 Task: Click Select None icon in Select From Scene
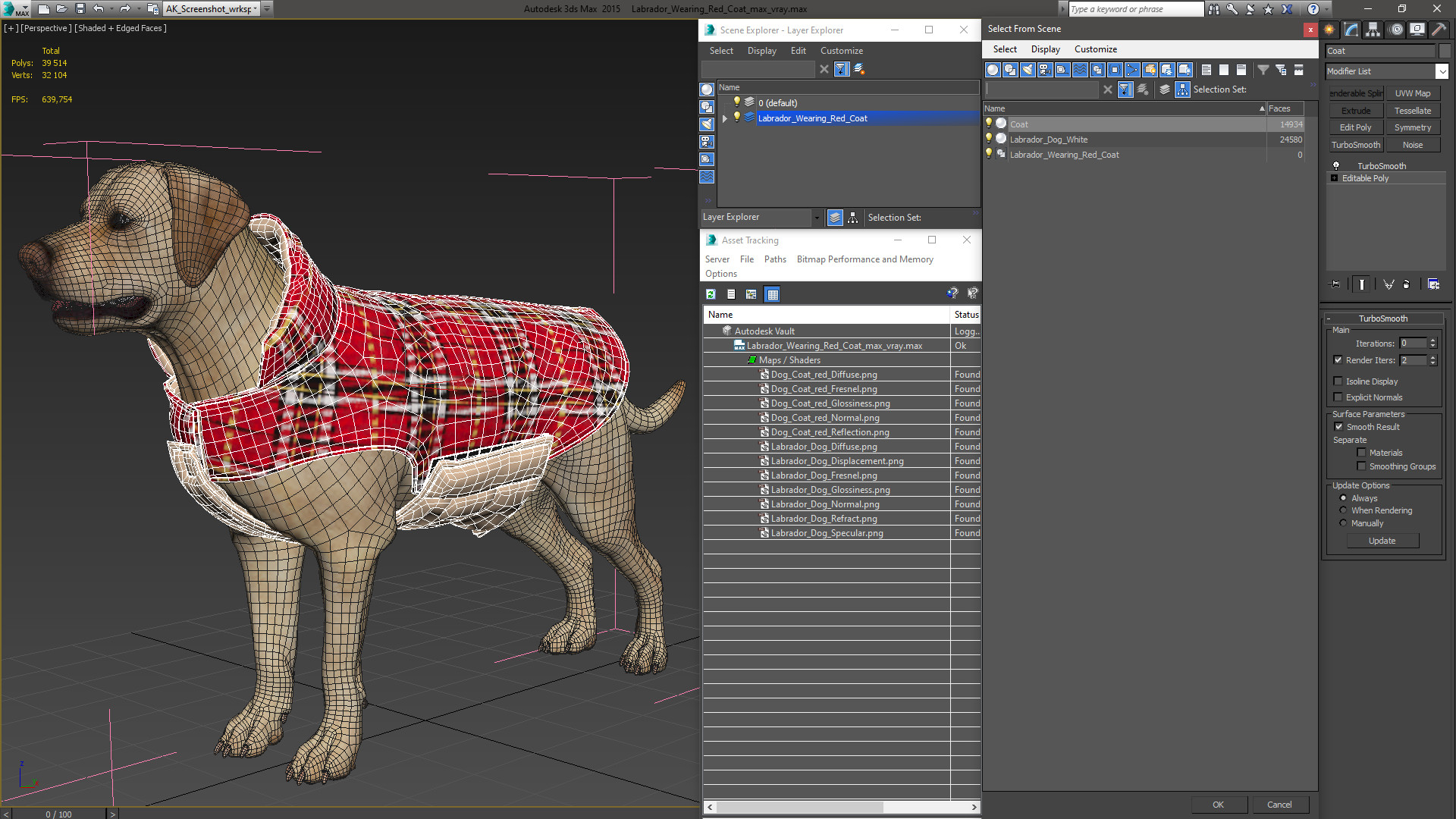pyautogui.click(x=1224, y=70)
